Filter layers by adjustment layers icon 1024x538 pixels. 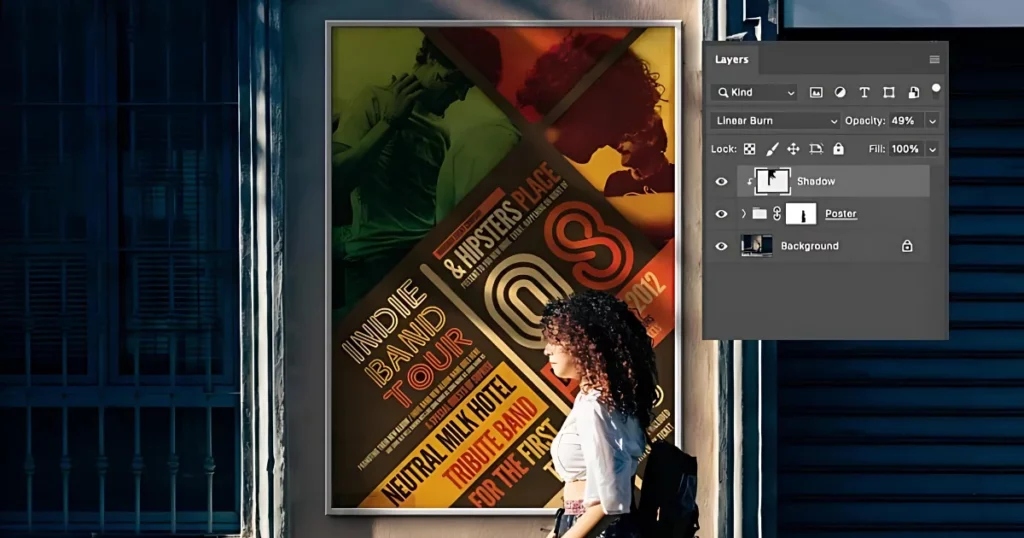click(x=840, y=93)
